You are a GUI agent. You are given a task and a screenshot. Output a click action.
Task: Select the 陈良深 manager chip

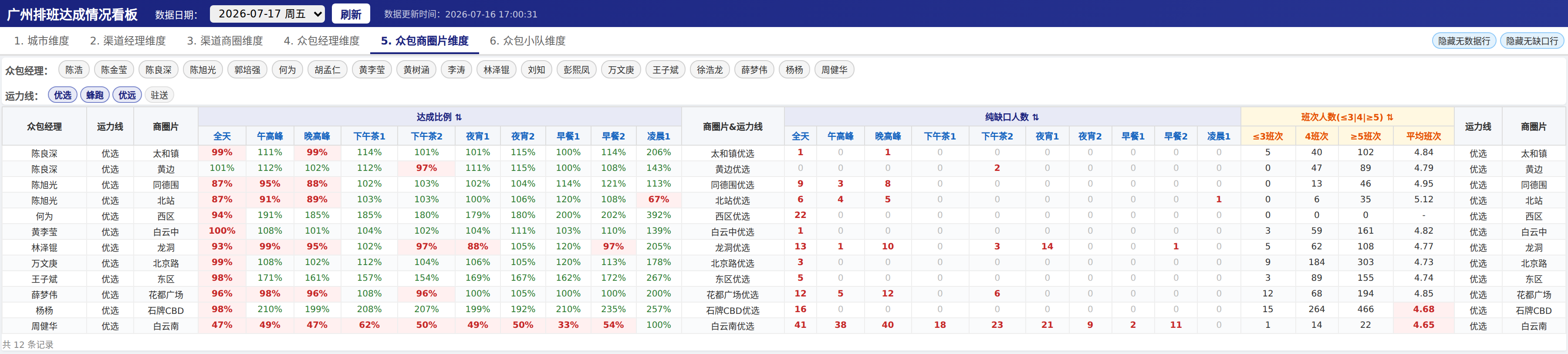(158, 69)
